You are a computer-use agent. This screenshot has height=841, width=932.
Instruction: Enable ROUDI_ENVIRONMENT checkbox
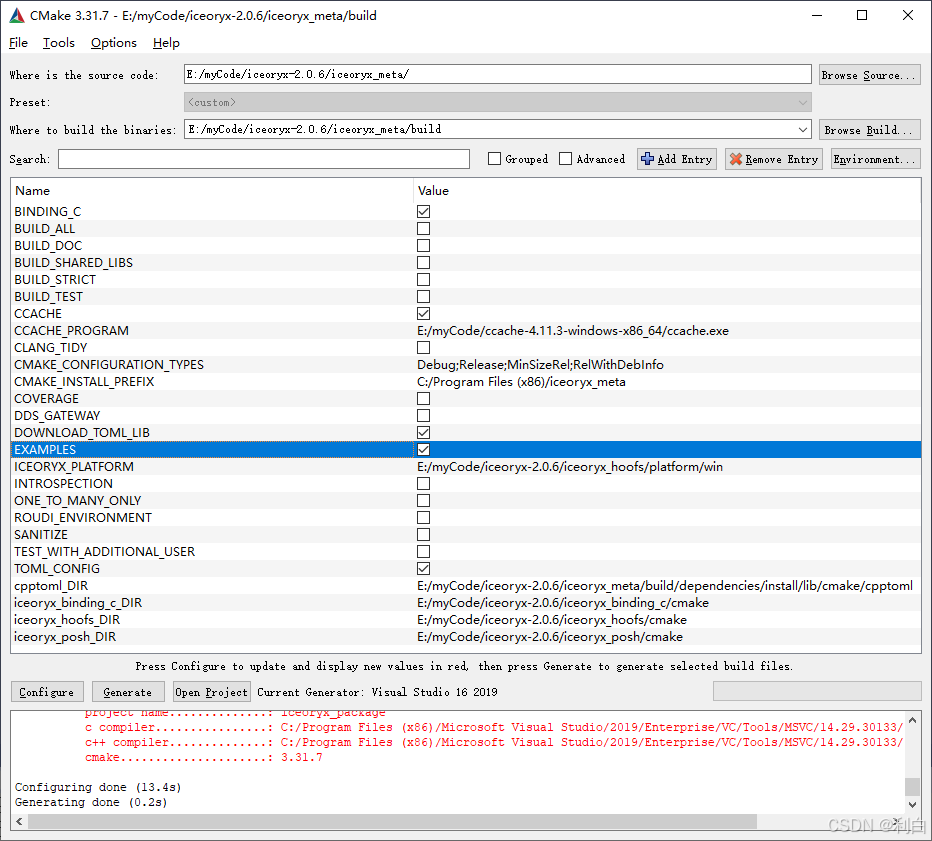[423, 518]
